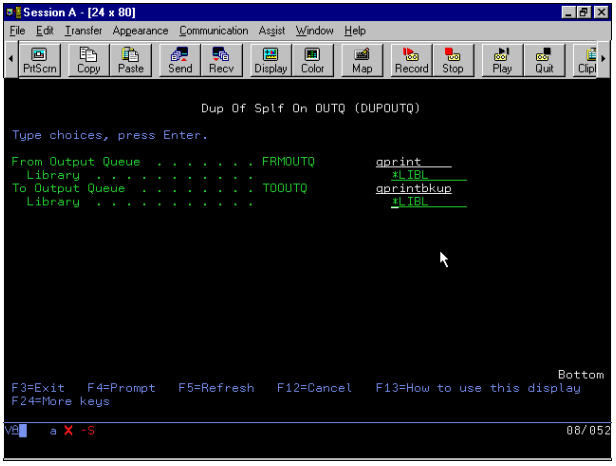Close the Session A window

pyautogui.click(x=601, y=13)
